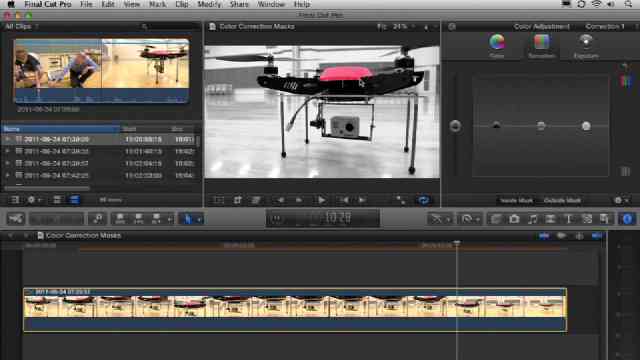The height and width of the screenshot is (360, 640).
Task: Open the All Clips filter menu
Action: pyautogui.click(x=21, y=27)
